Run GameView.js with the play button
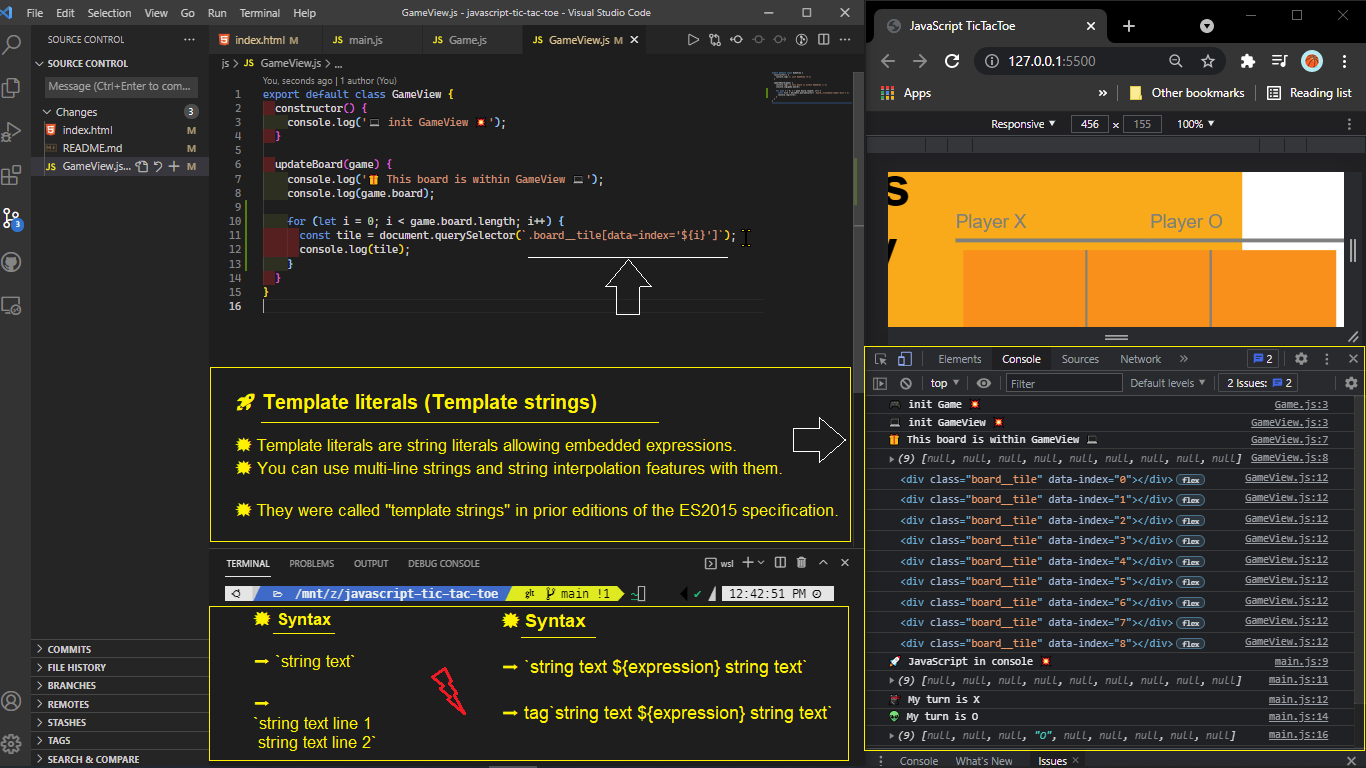The image size is (1366, 768). 693,38
